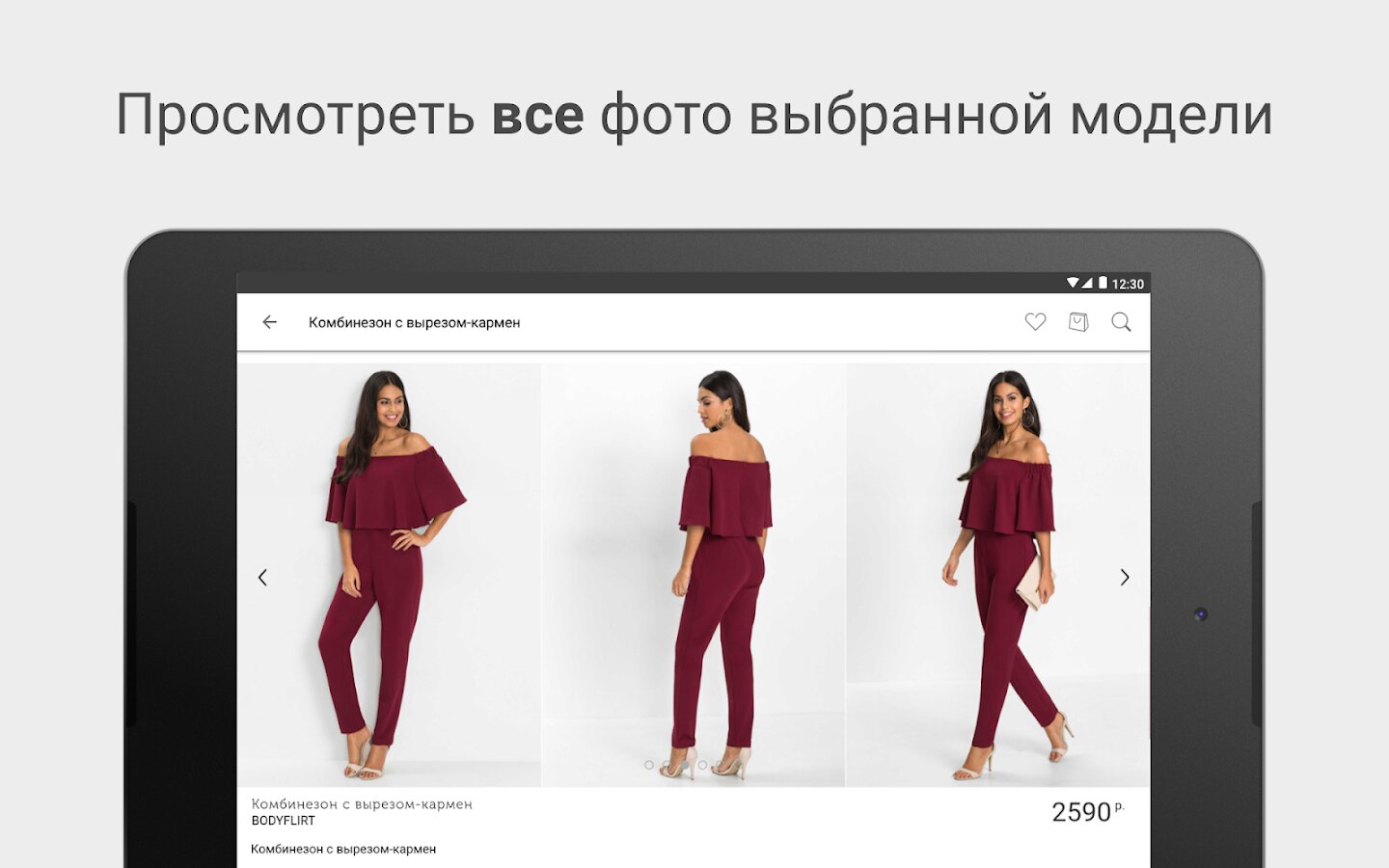Add item to favorites with heart icon

[x=1035, y=322]
